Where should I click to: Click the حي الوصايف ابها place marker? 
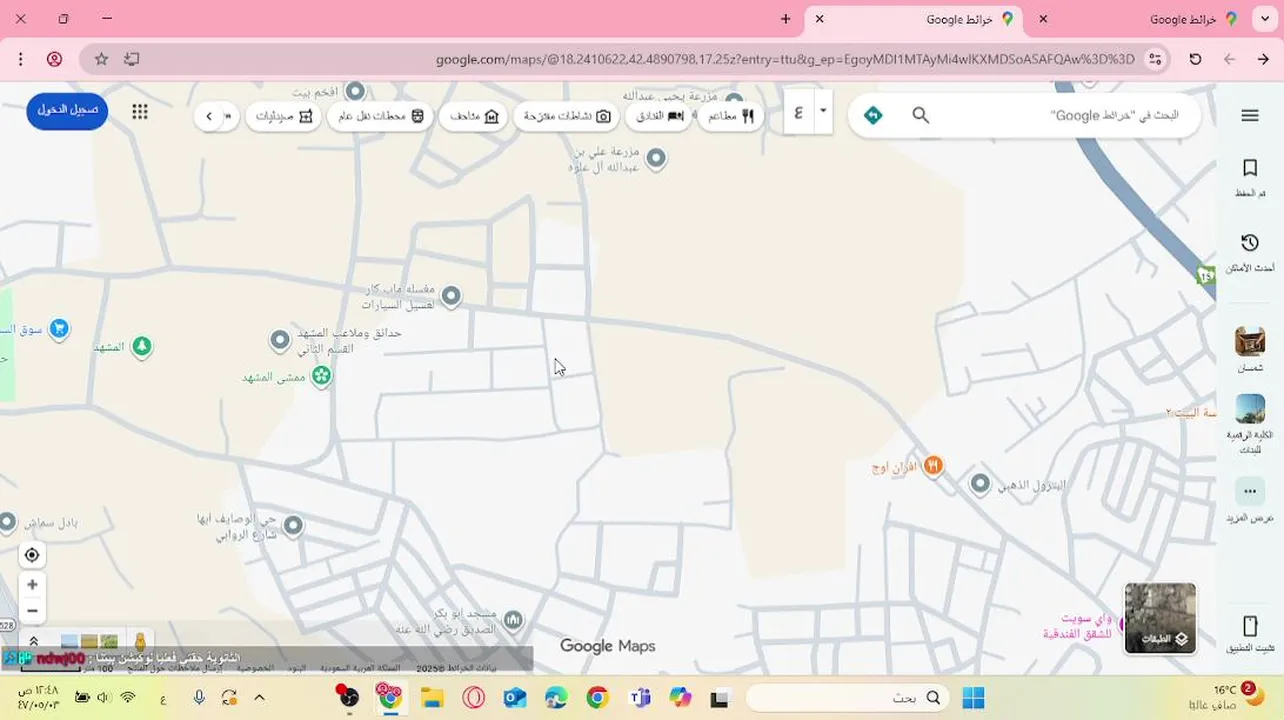tap(293, 525)
